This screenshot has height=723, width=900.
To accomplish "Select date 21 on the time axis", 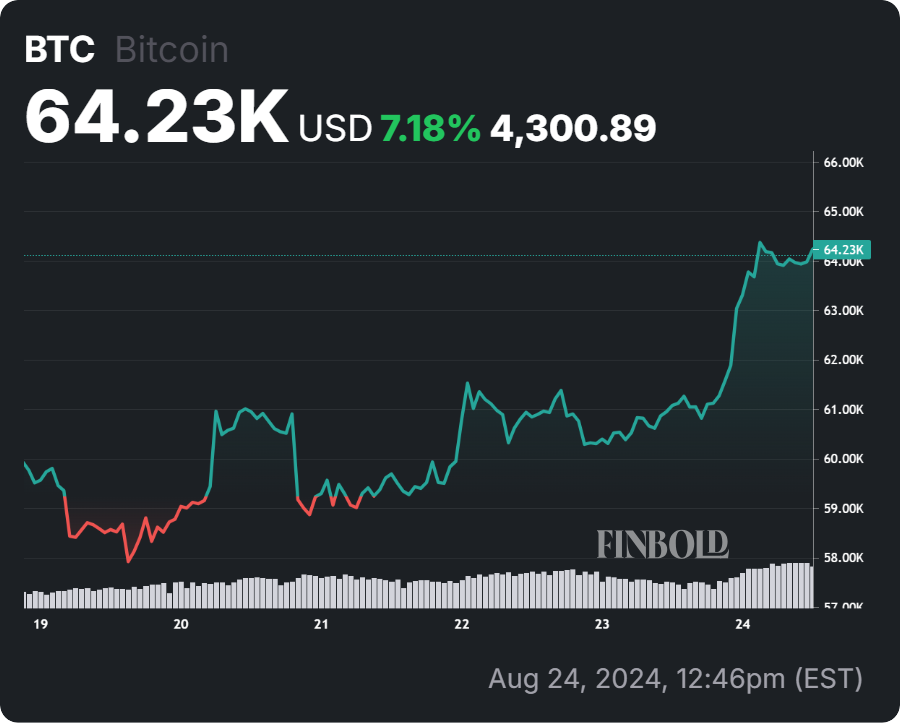I will 321,624.
